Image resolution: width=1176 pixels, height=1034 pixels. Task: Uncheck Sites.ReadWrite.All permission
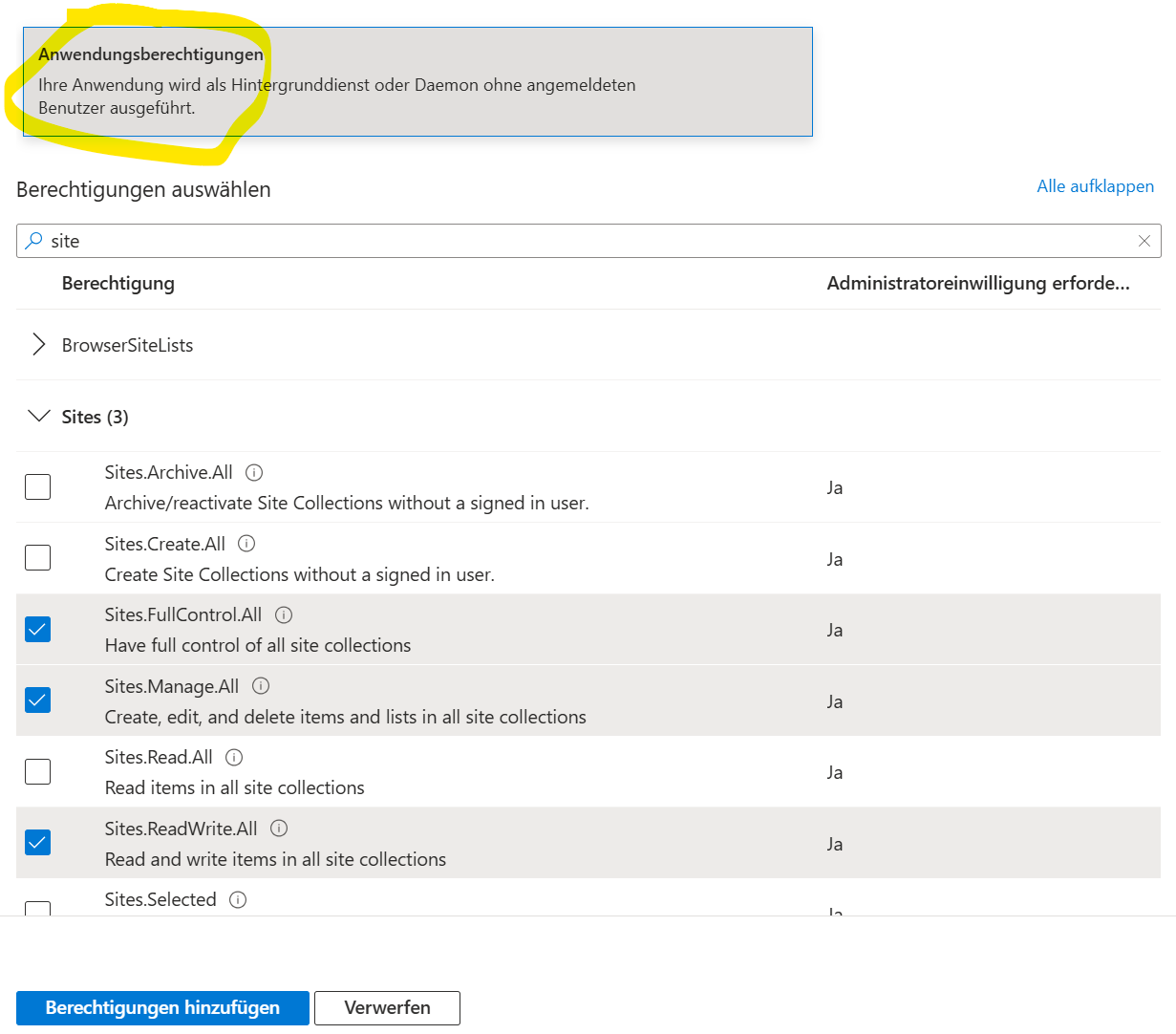(x=38, y=843)
